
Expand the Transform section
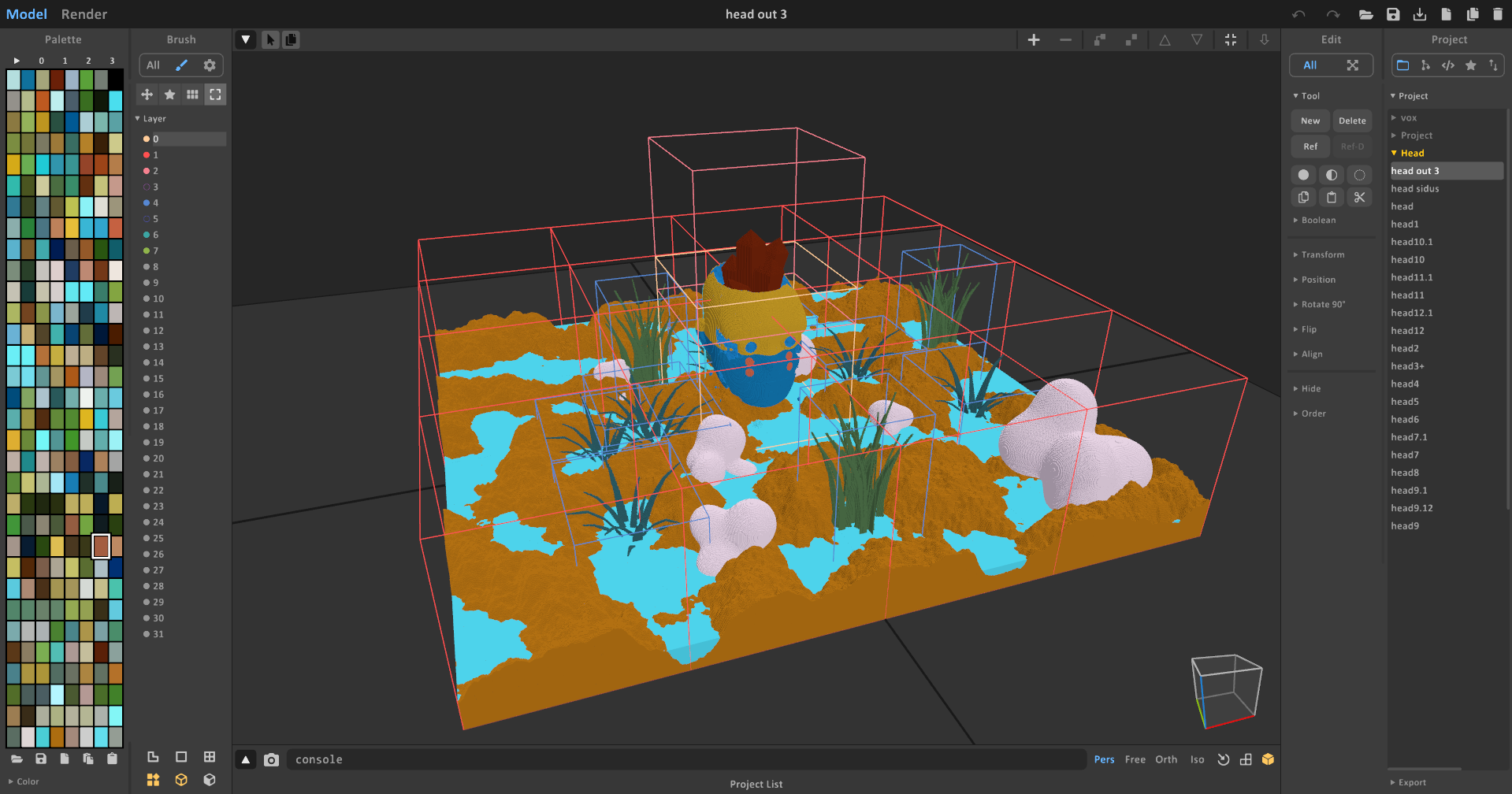[1322, 255]
